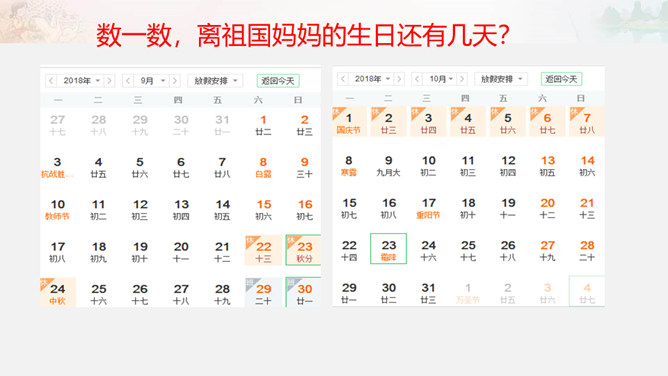Click previous year arrow in September calendar
This screenshot has height=376, width=668.
click(x=51, y=80)
